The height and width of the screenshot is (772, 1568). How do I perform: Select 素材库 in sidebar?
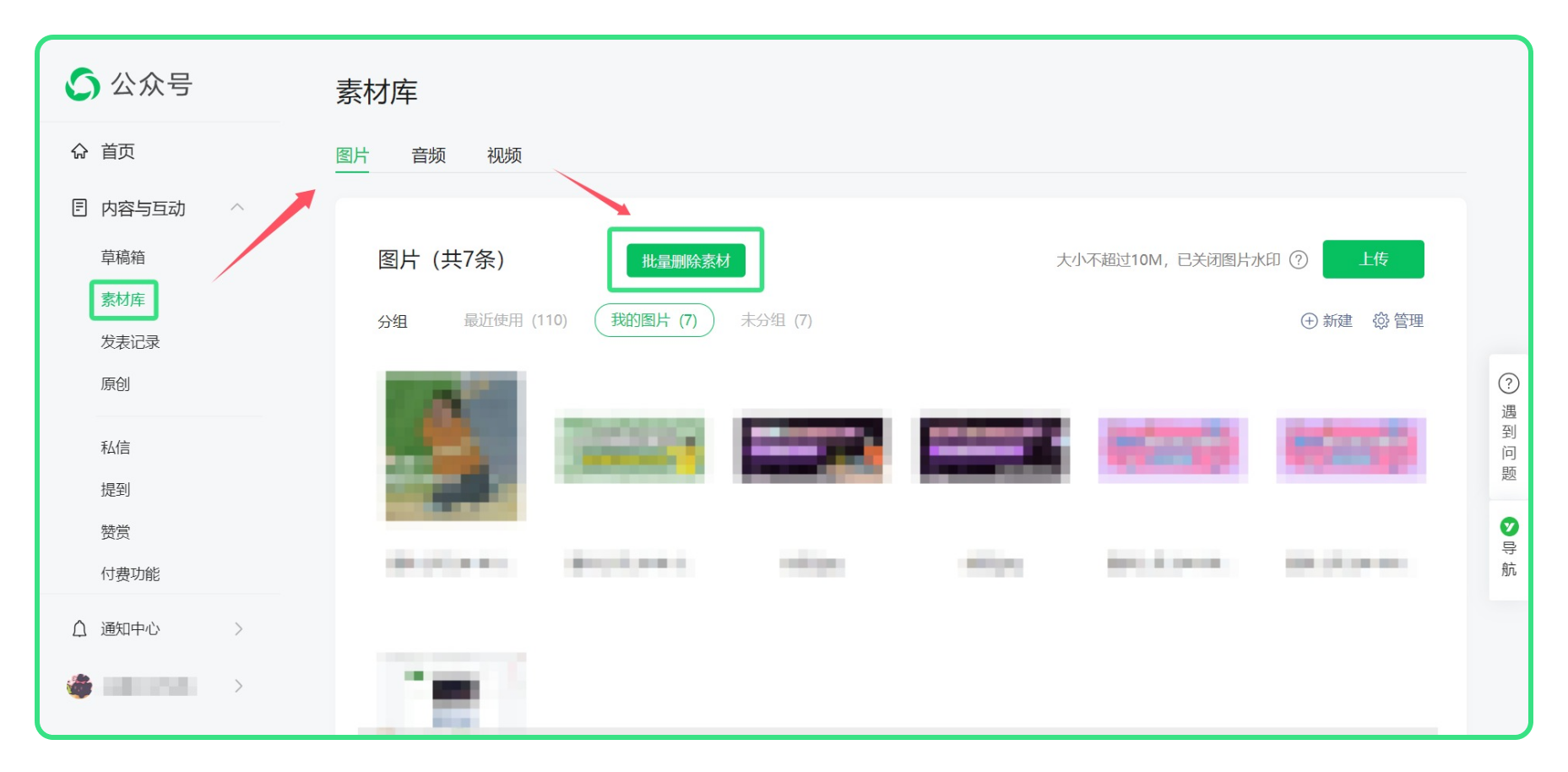point(123,300)
